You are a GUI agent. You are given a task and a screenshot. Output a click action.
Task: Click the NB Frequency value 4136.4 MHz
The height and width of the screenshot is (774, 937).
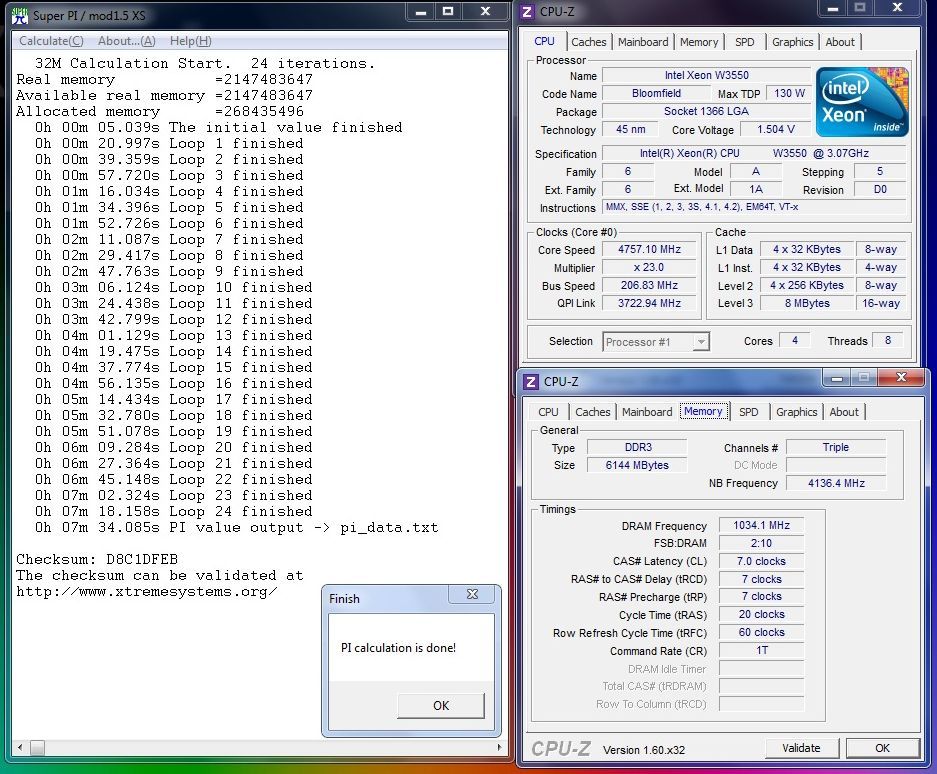836,483
